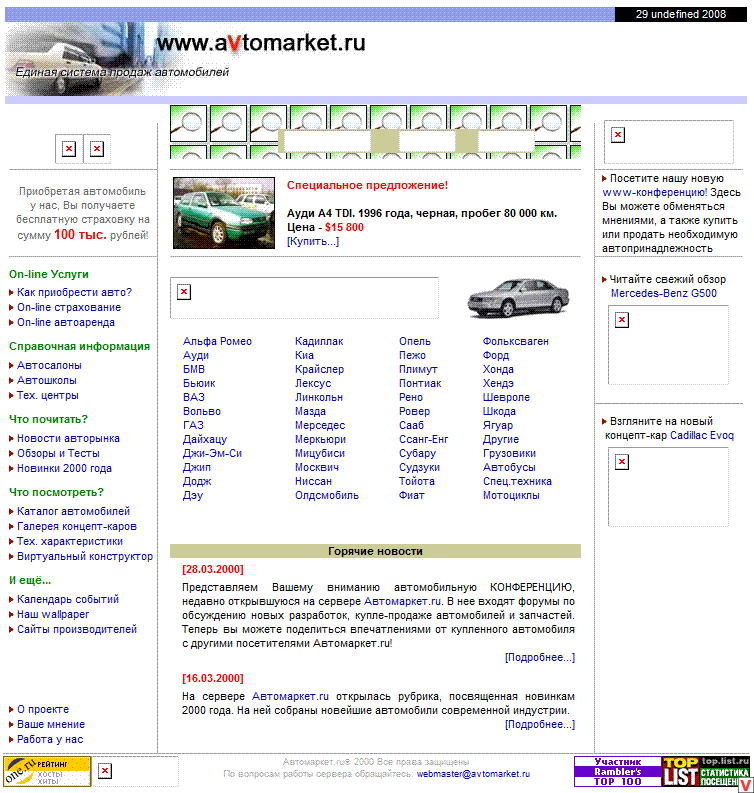Email webmaster@avtomarket.ru from the footer
The height and width of the screenshot is (793, 754).
pos(473,774)
